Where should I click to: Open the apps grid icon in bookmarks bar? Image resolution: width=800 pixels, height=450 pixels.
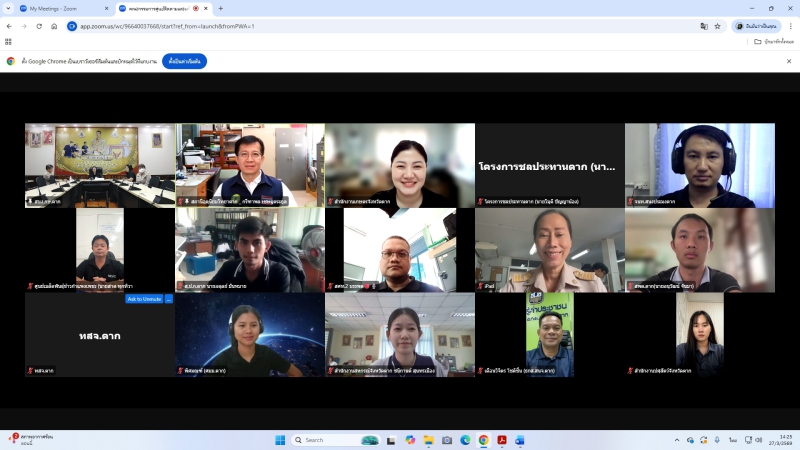coord(9,42)
